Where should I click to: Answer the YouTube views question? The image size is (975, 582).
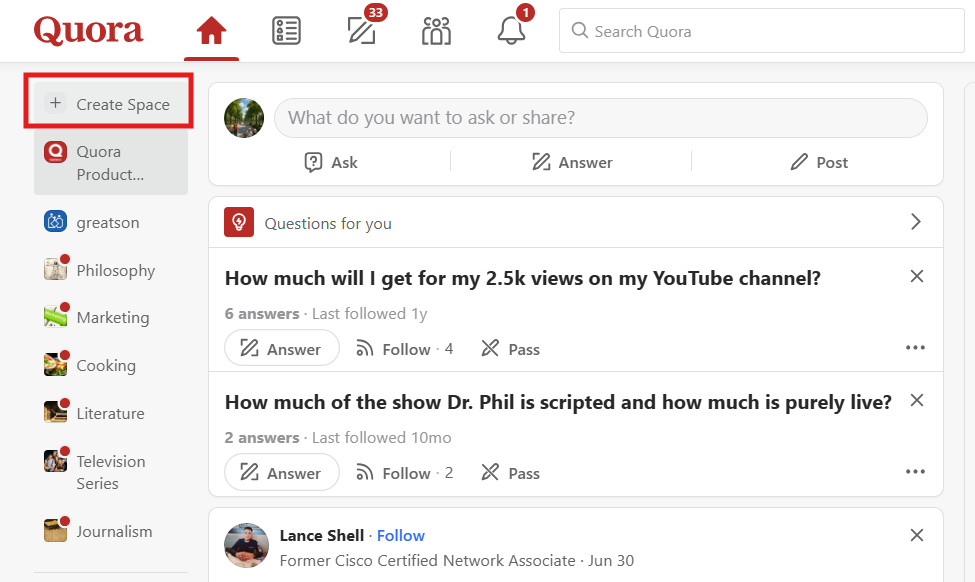(282, 348)
